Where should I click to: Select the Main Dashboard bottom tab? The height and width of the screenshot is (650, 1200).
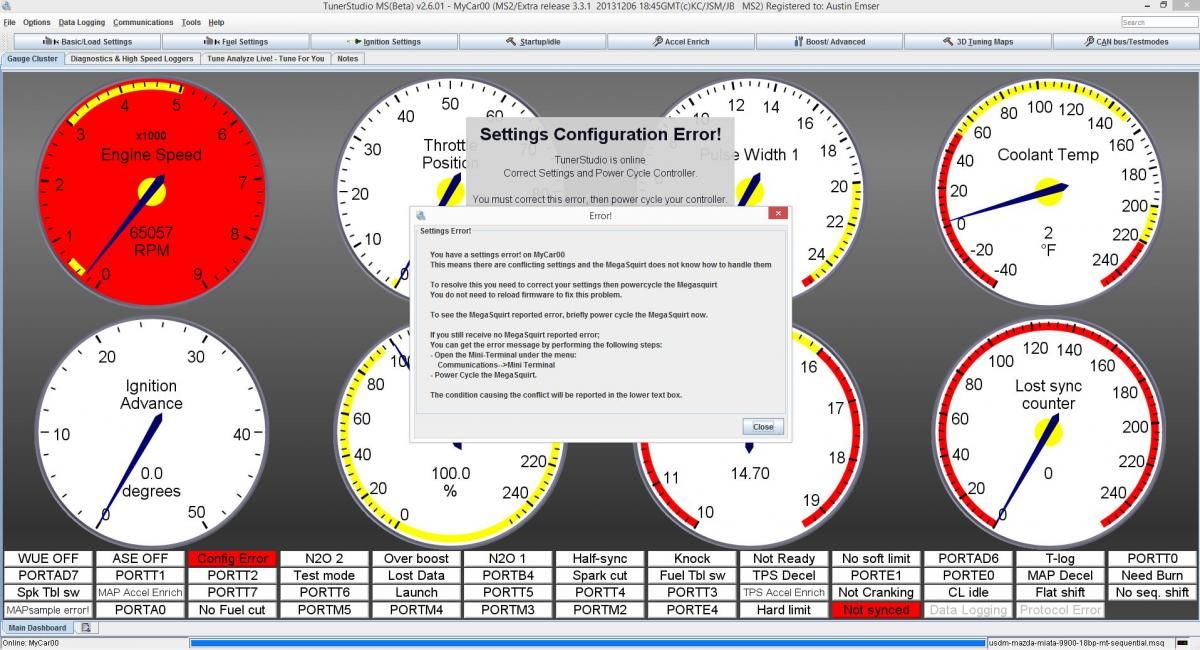coord(38,628)
